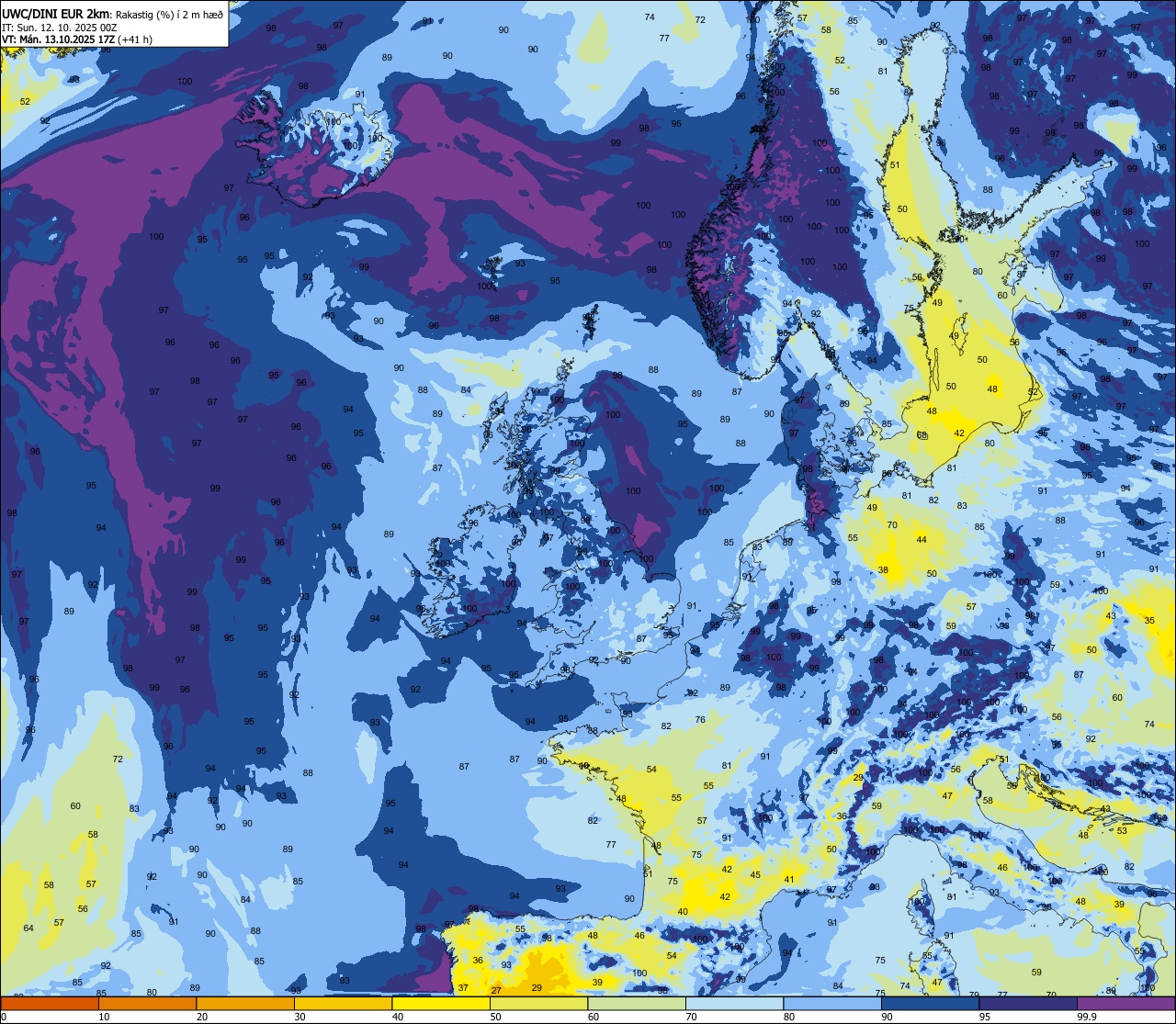Click the 0–10% dark orange legend swatch

tap(50, 1003)
